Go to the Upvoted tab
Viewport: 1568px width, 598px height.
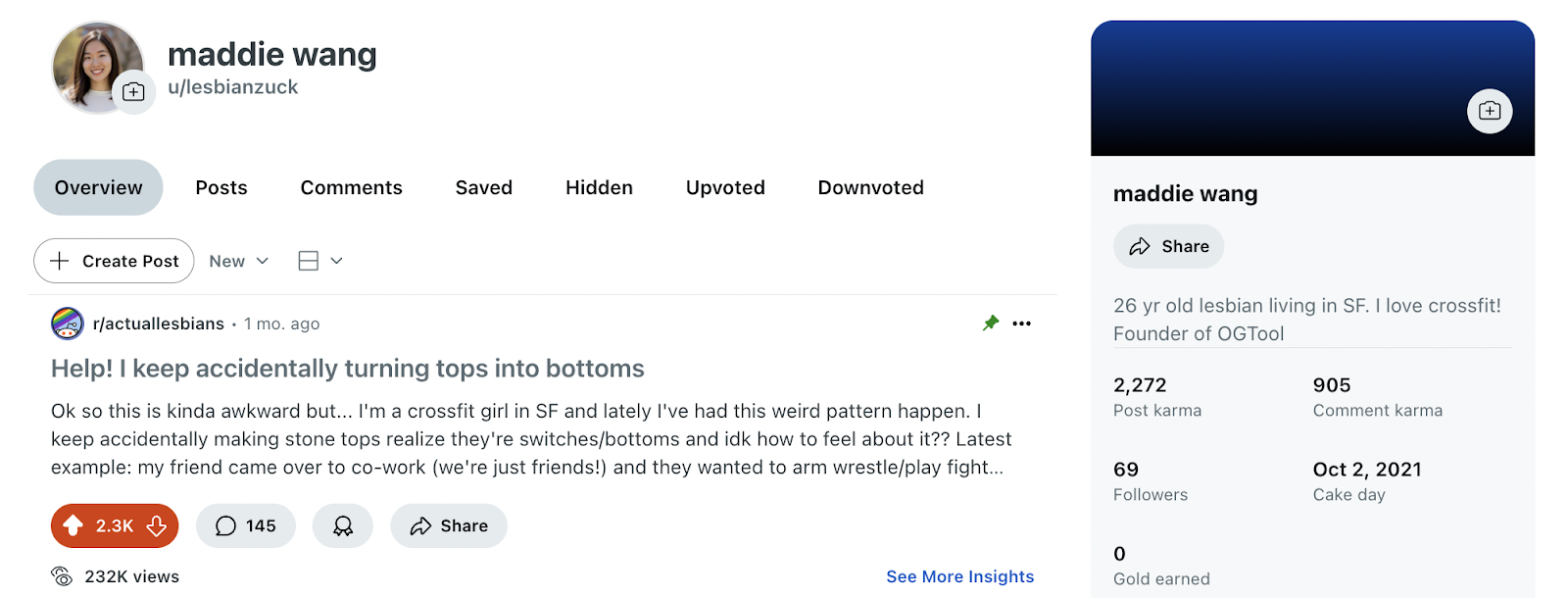[725, 187]
